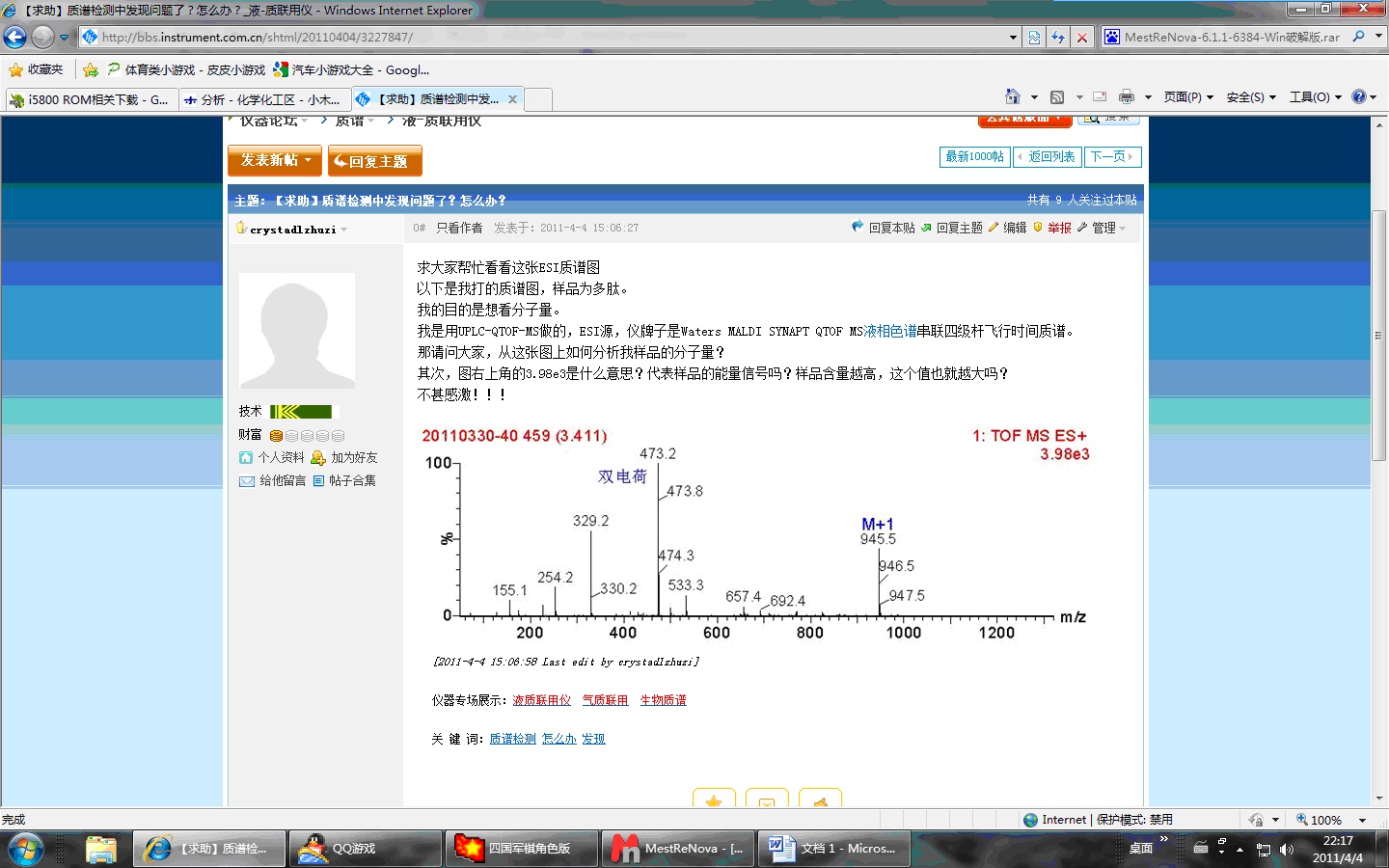Viewport: 1389px width, 868px height.
Task: Switch to QQ游戏 taskbar window
Action: (365, 849)
